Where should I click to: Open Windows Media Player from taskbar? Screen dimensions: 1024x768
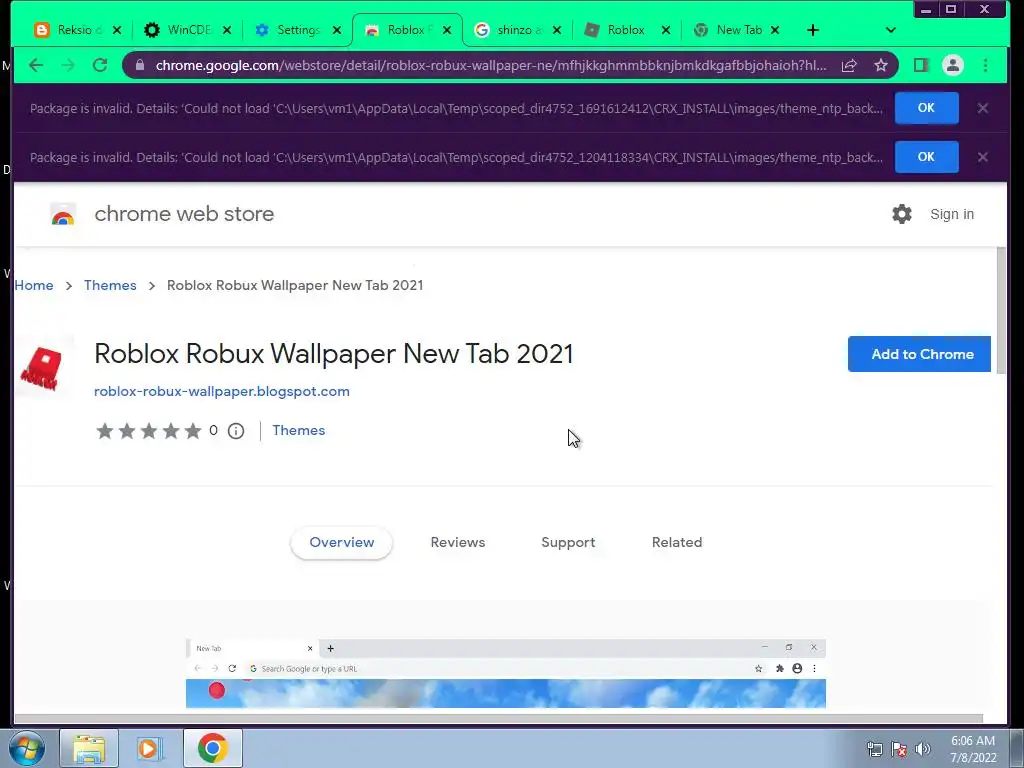click(x=150, y=748)
